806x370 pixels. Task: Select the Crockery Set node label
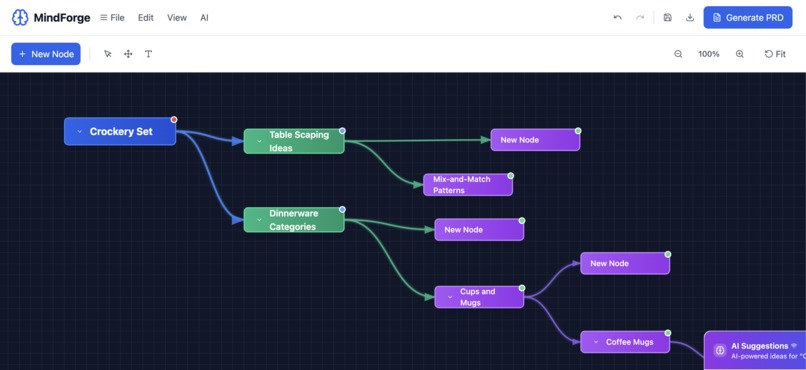pos(121,132)
